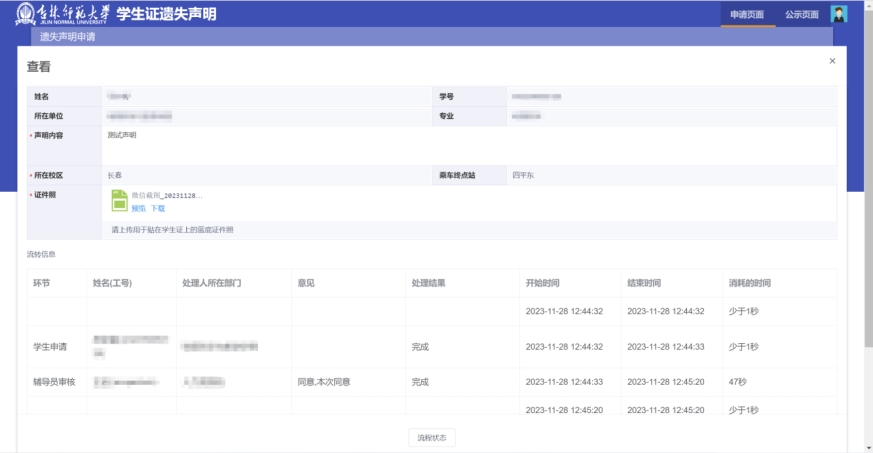This screenshot has width=873, height=453.
Task: Click the attachment filename 微信截图_20231128
Action: (167, 196)
